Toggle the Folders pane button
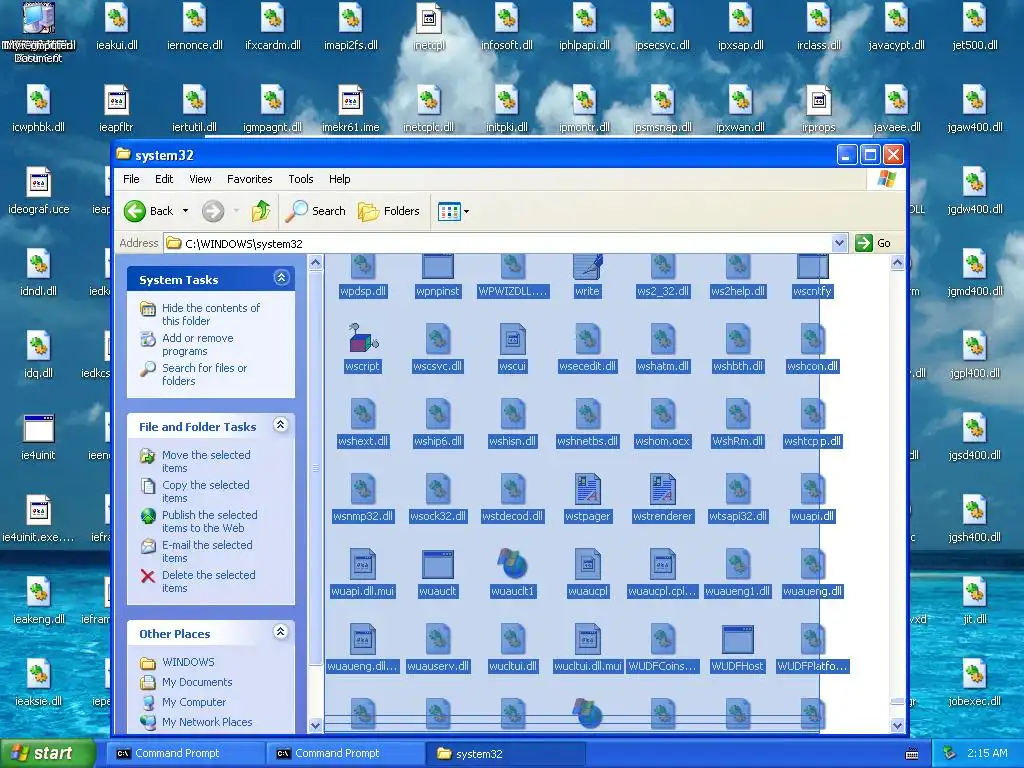Image resolution: width=1024 pixels, height=768 pixels. (x=389, y=211)
